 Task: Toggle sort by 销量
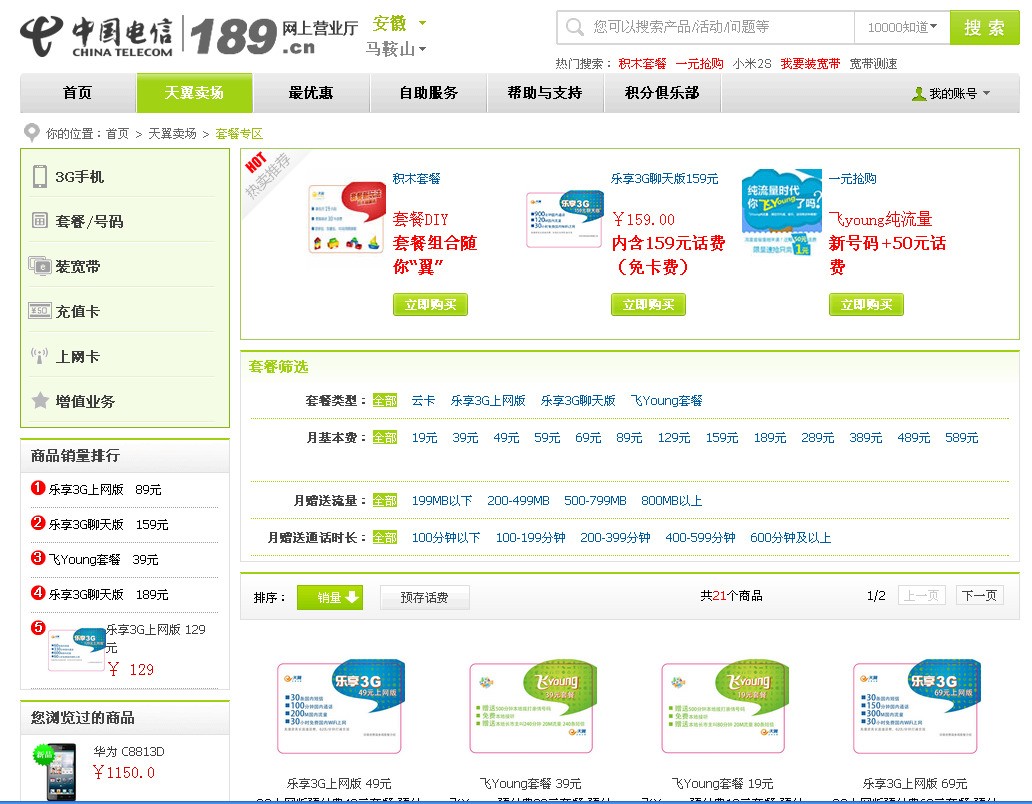click(x=330, y=597)
